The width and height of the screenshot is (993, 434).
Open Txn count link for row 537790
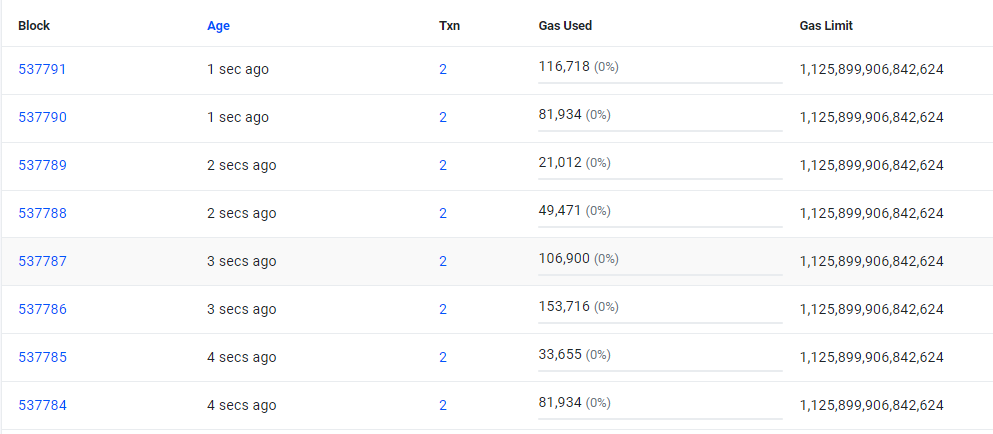(443, 117)
